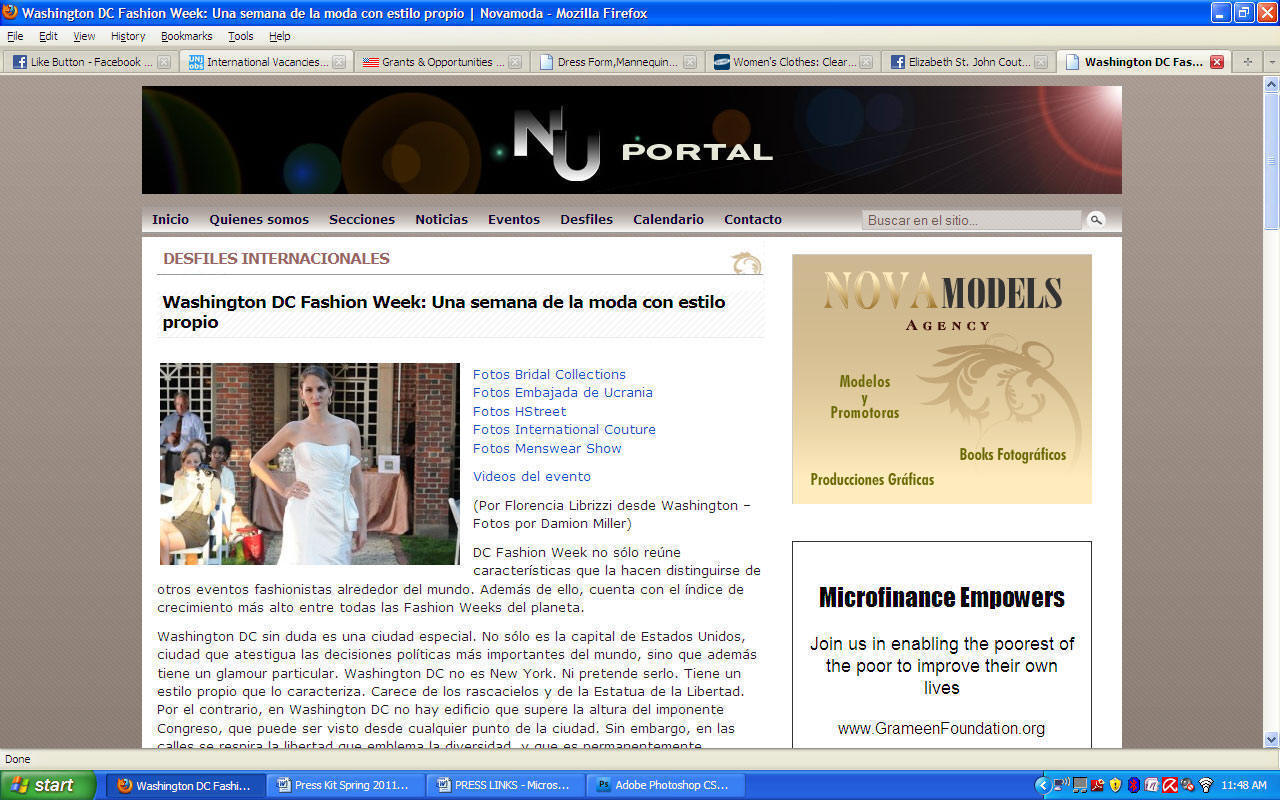
Task: Open the Contacto nav item
Action: tap(753, 219)
